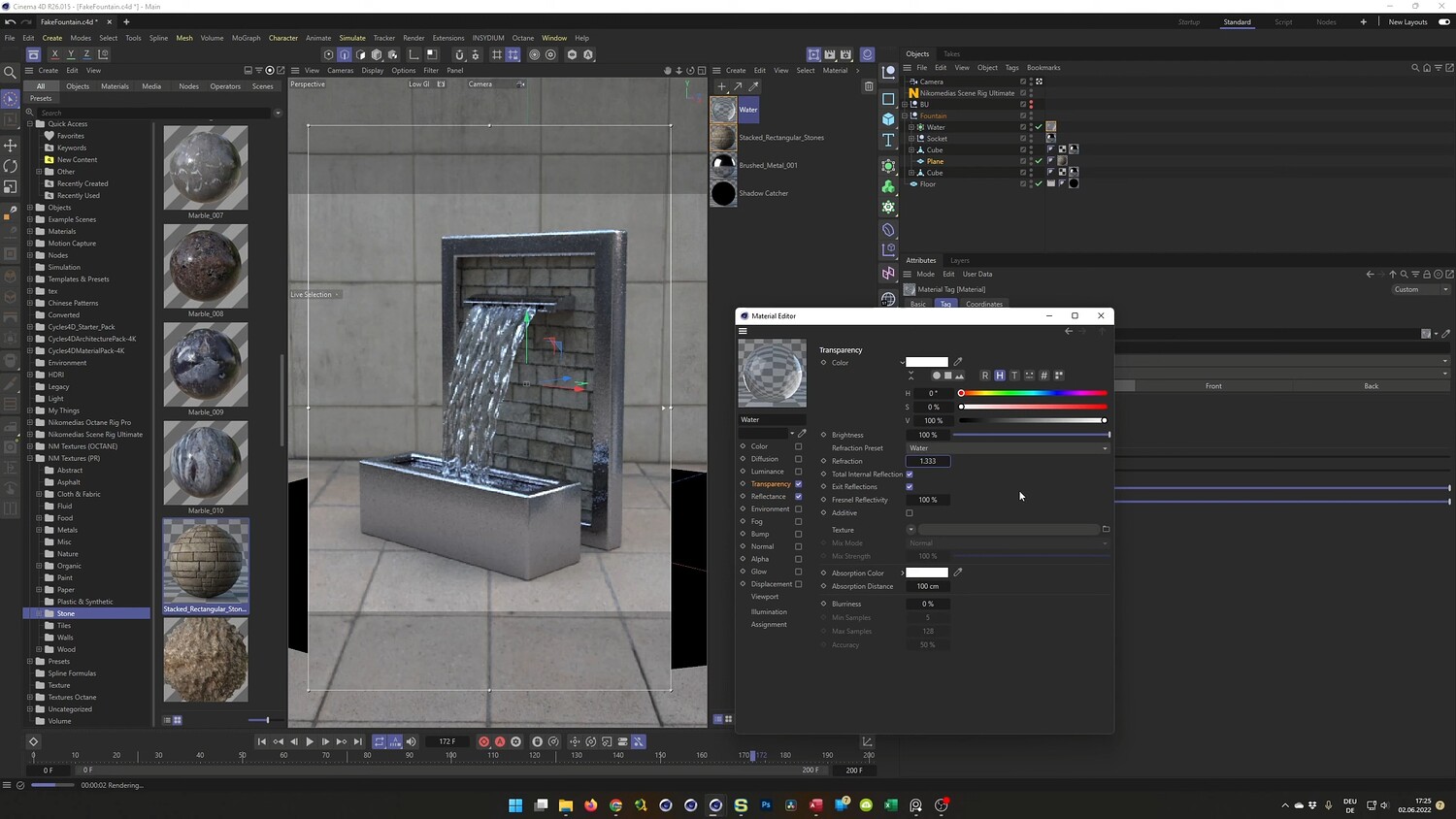Toggle Autokeying in the timeline bar
The width and height of the screenshot is (1456, 819).
(x=500, y=741)
